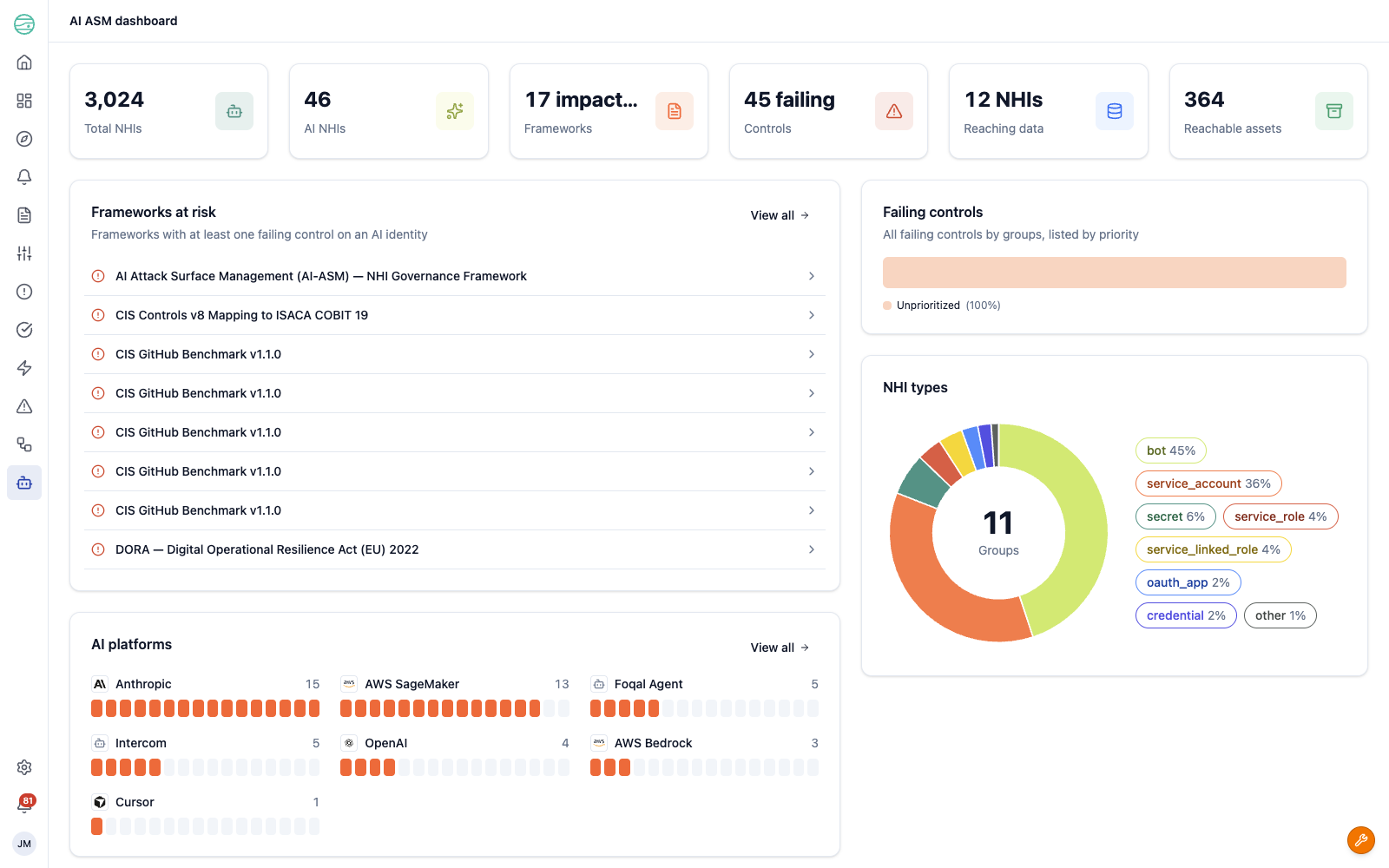Select the highlighted robot AI icon in sidebar

(24, 483)
